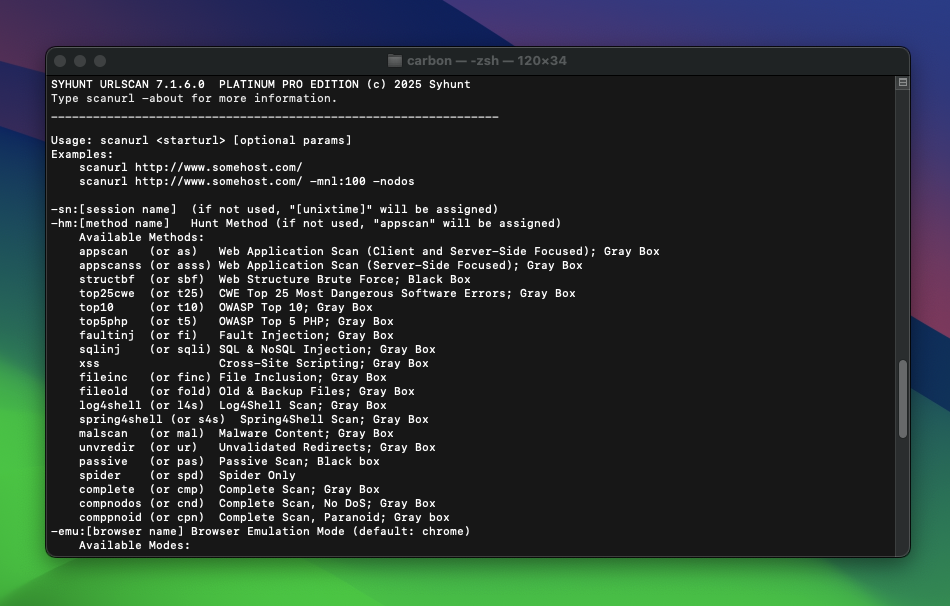Click the 'top5php (or t5)' method row
Viewport: 950px width, 606px height.
(x=236, y=321)
